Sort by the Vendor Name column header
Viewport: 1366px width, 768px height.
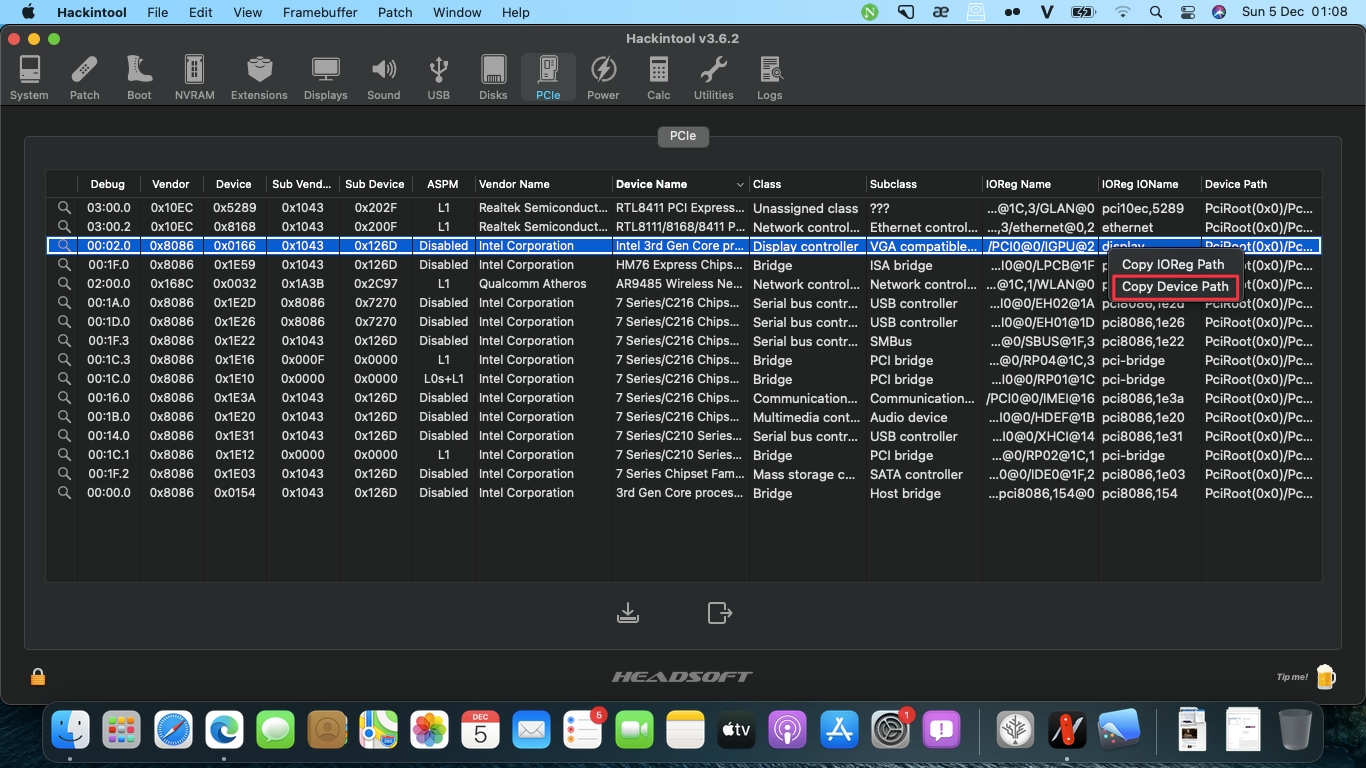pos(543,184)
